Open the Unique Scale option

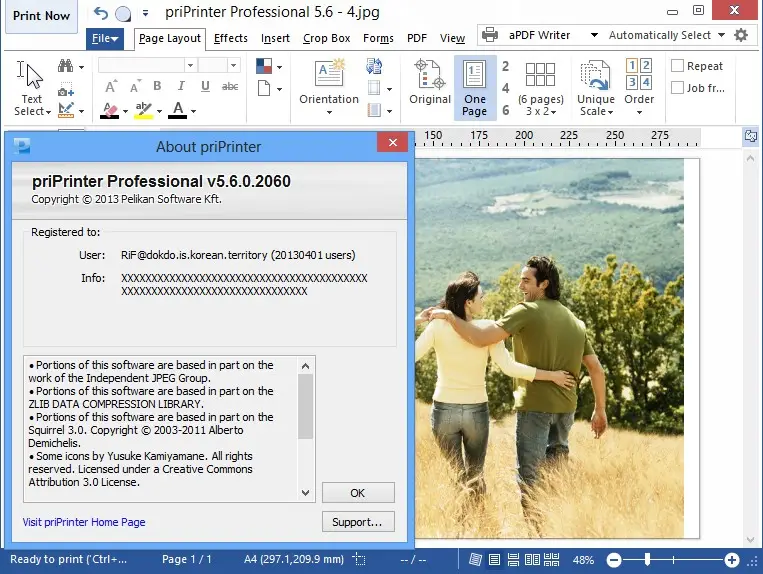coord(596,88)
